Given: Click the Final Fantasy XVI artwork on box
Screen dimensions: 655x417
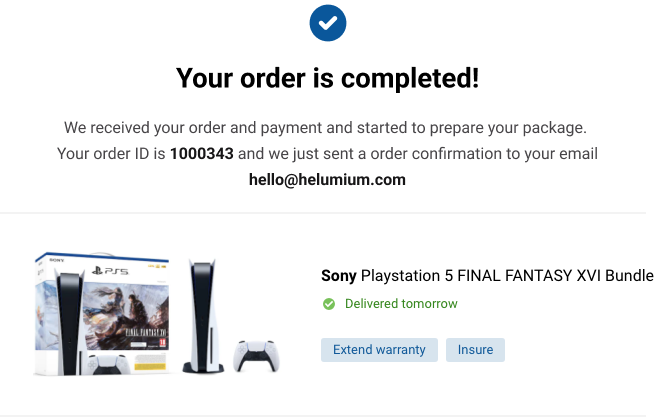Looking at the screenshot, I should [x=126, y=315].
